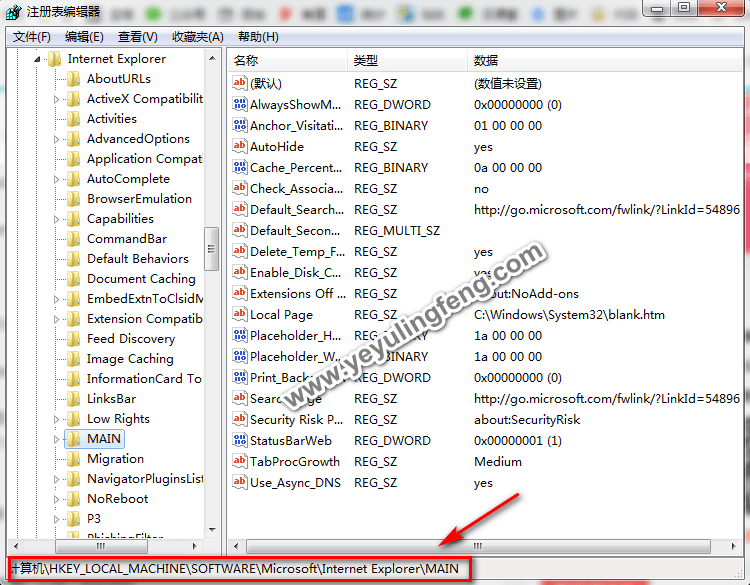Click the binary icon of Cache_Percent...
This screenshot has width=750, height=585.
click(240, 167)
